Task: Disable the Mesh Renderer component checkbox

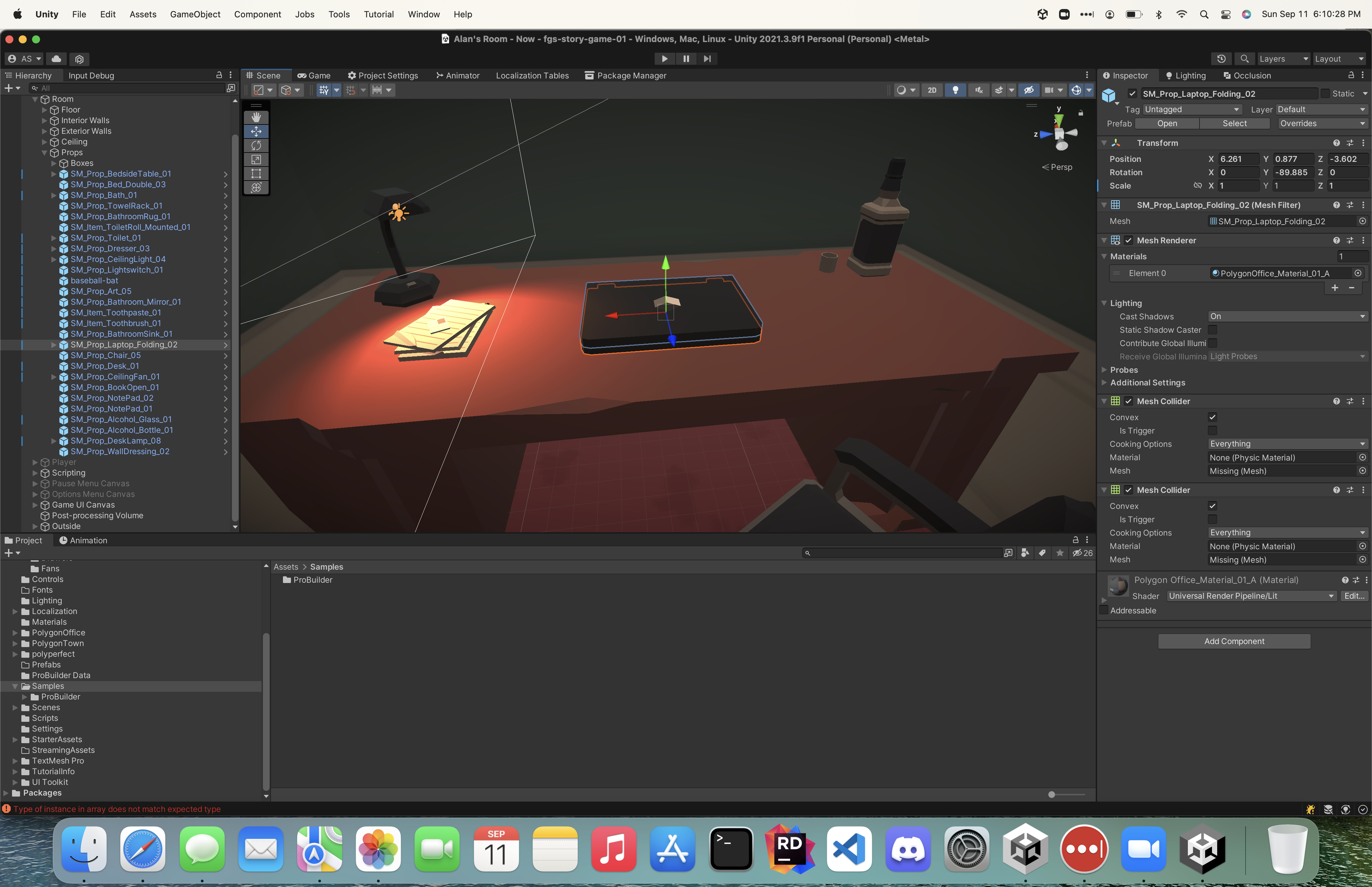Action: point(1128,241)
